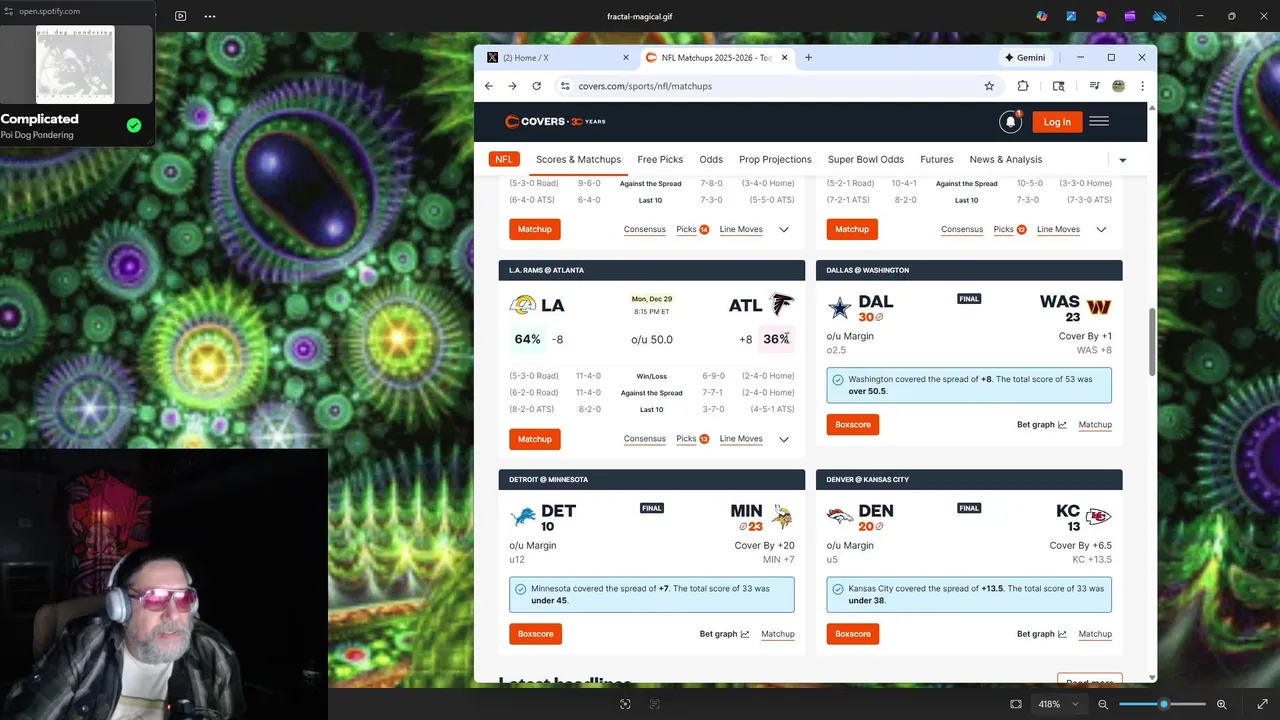Click Matchup button for L.A. Rams @ Atlanta
Screen dimensions: 1280x720
point(534,439)
